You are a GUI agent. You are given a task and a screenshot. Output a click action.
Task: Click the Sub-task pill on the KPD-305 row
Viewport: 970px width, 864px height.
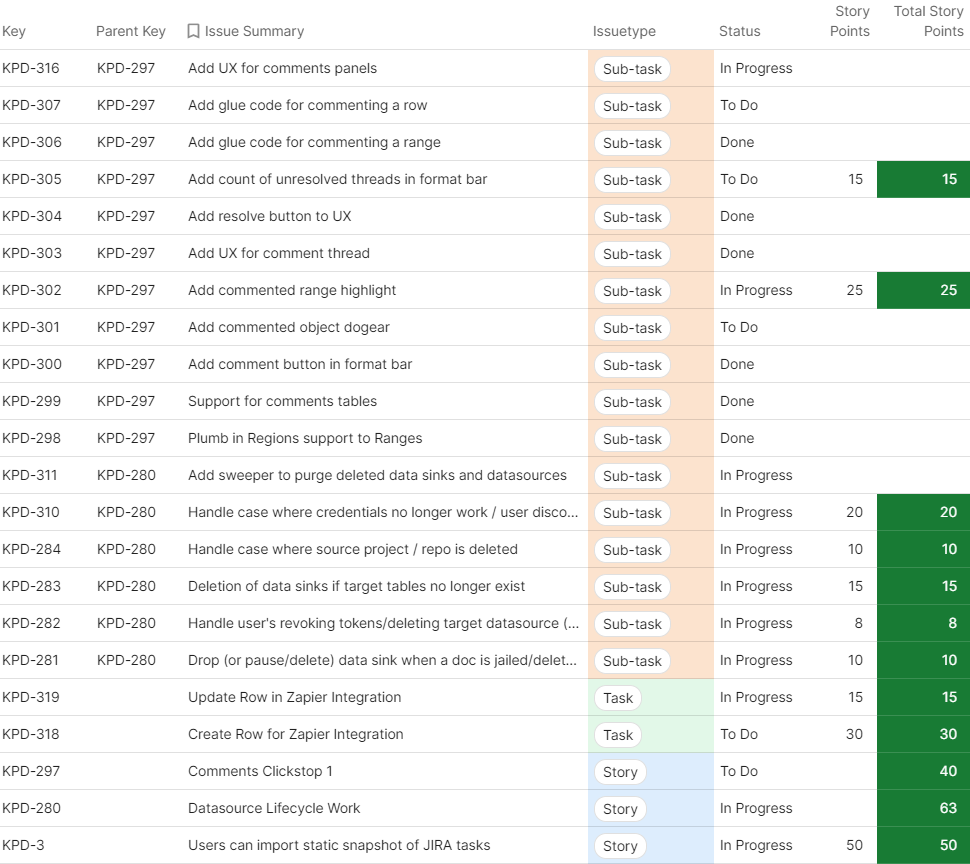[632, 180]
